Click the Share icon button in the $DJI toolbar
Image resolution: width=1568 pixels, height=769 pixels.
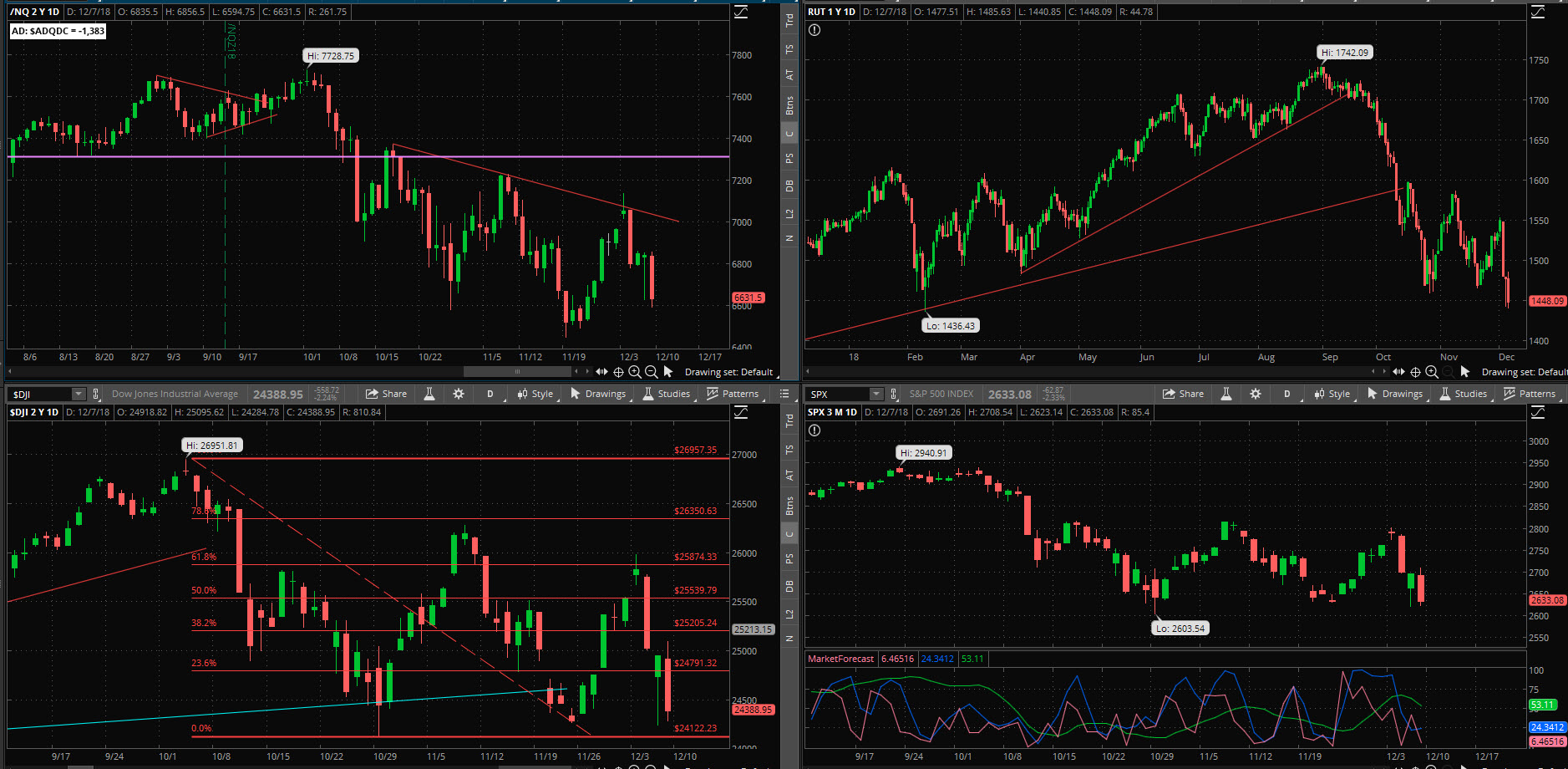pyautogui.click(x=386, y=394)
